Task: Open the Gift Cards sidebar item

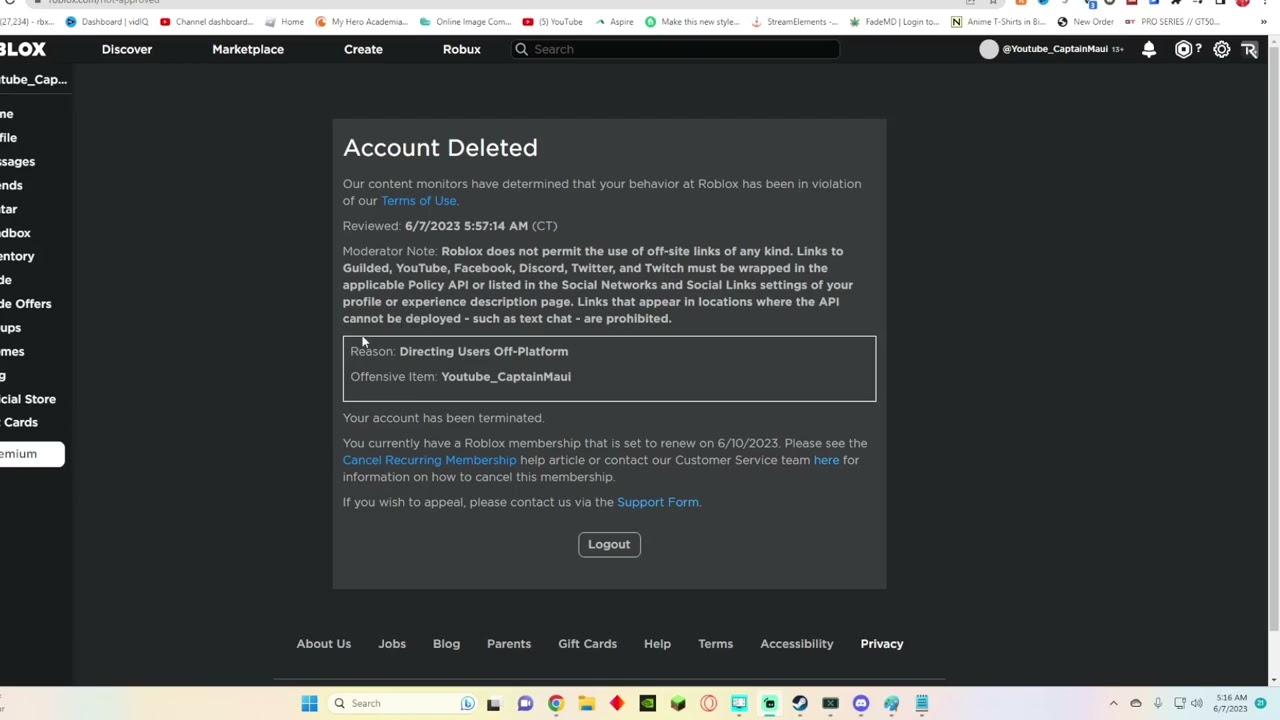Action: [19, 422]
